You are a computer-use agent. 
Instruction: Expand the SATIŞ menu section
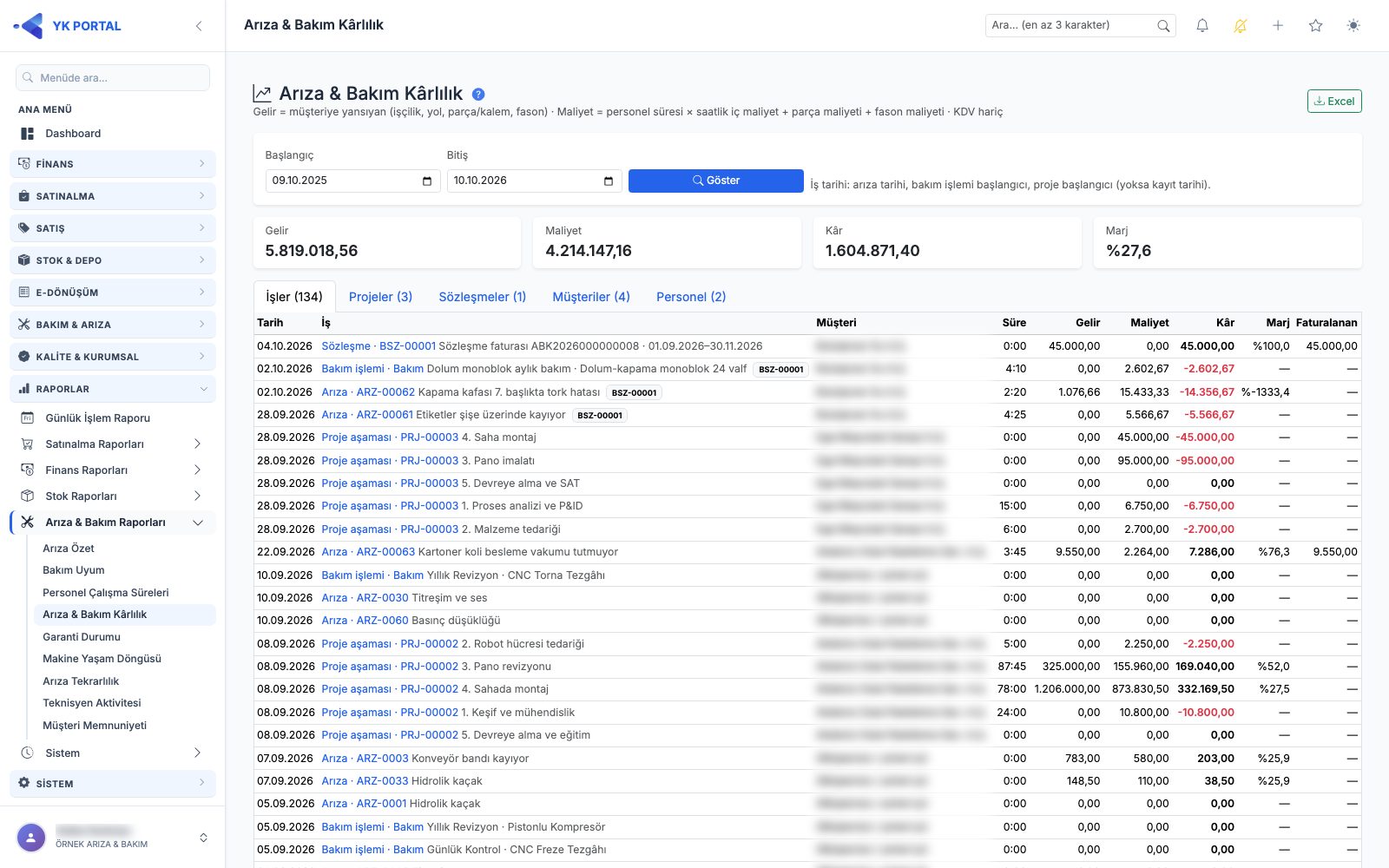(x=113, y=228)
